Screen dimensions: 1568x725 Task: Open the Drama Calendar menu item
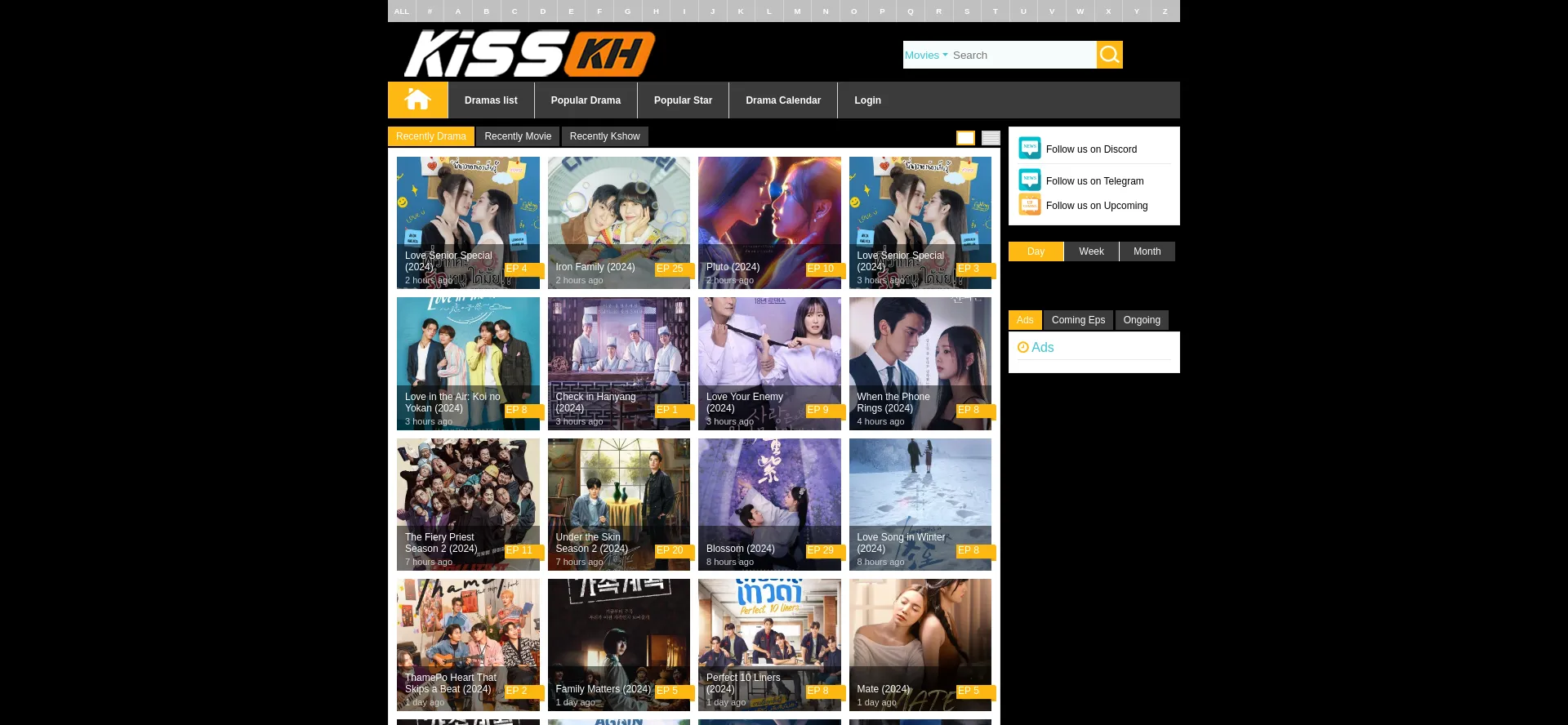pos(782,100)
